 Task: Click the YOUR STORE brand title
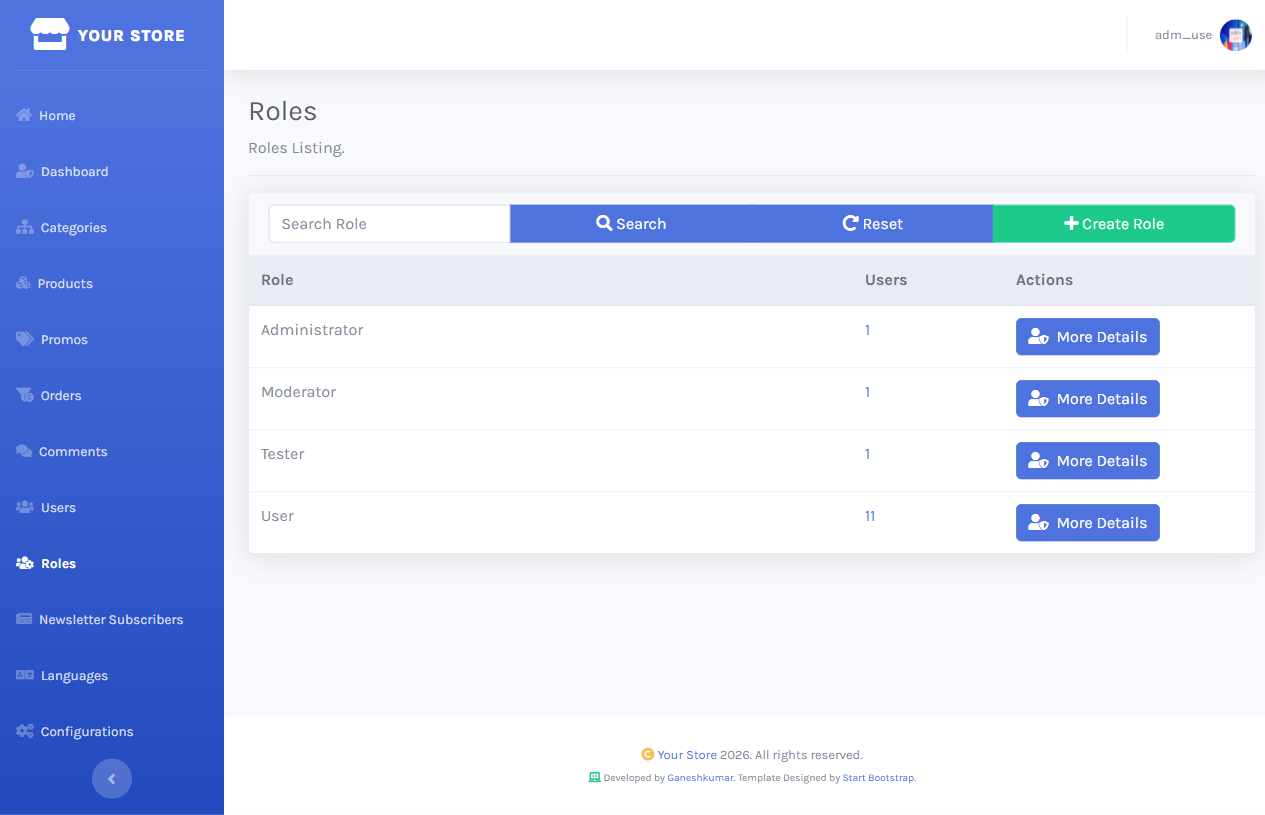(131, 35)
